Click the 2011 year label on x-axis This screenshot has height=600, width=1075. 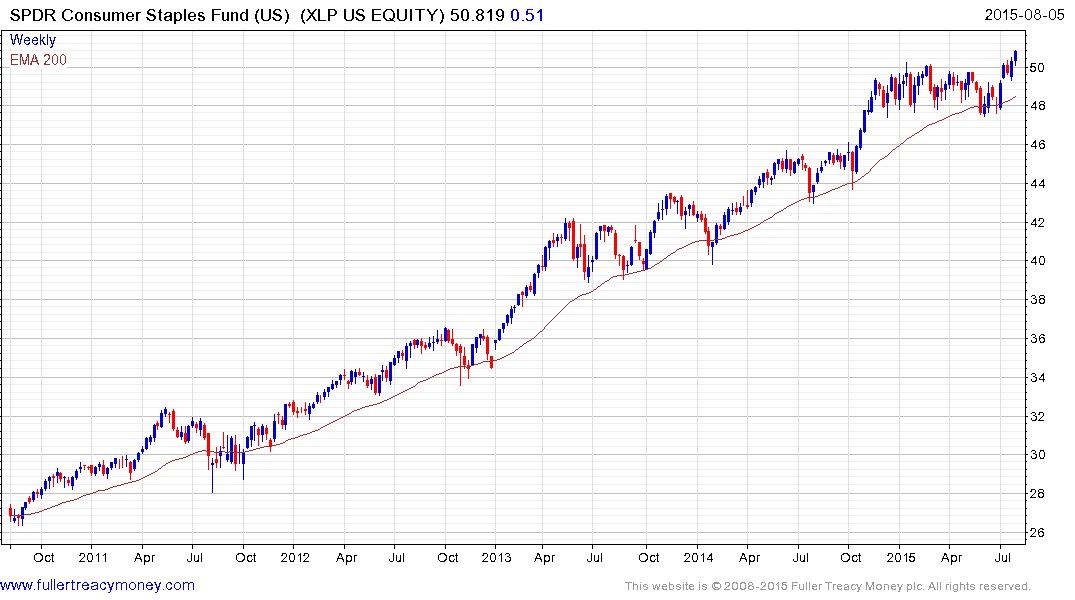[x=93, y=557]
